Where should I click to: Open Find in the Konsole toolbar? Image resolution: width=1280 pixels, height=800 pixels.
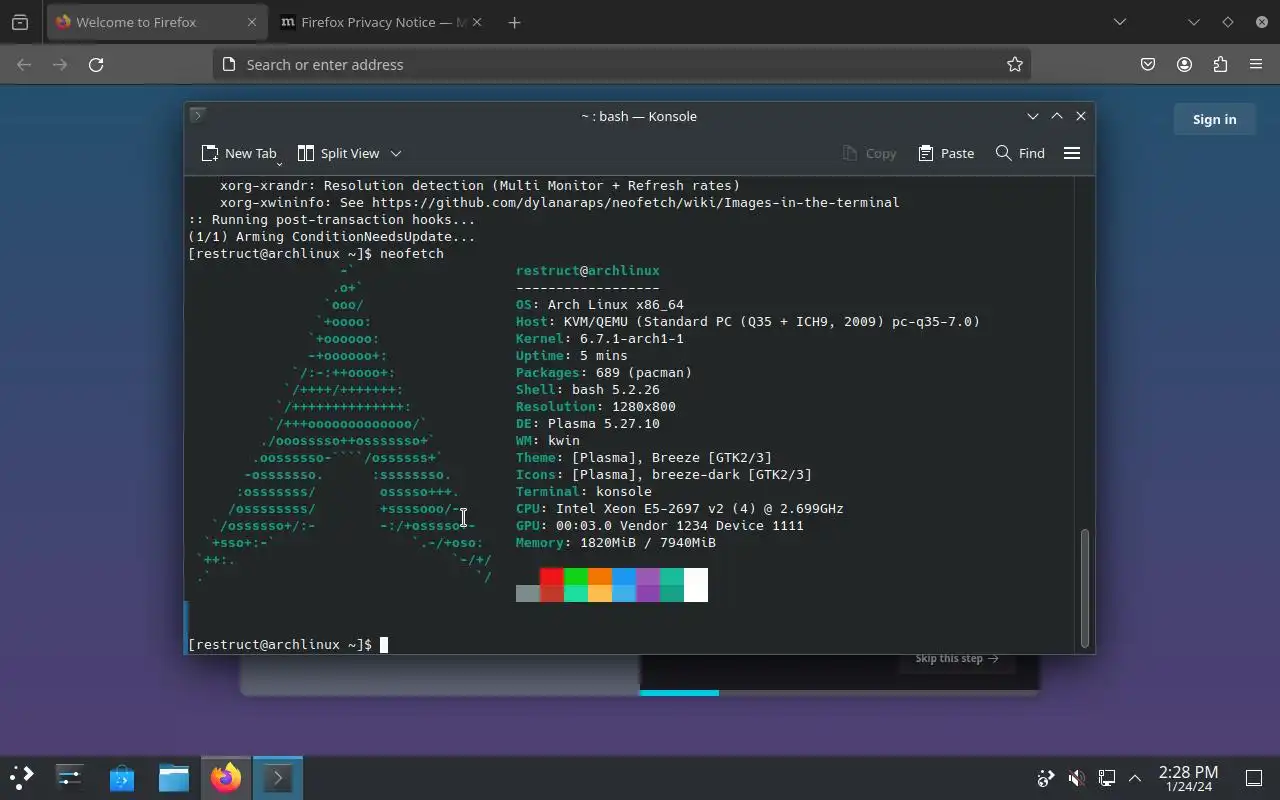[1020, 153]
